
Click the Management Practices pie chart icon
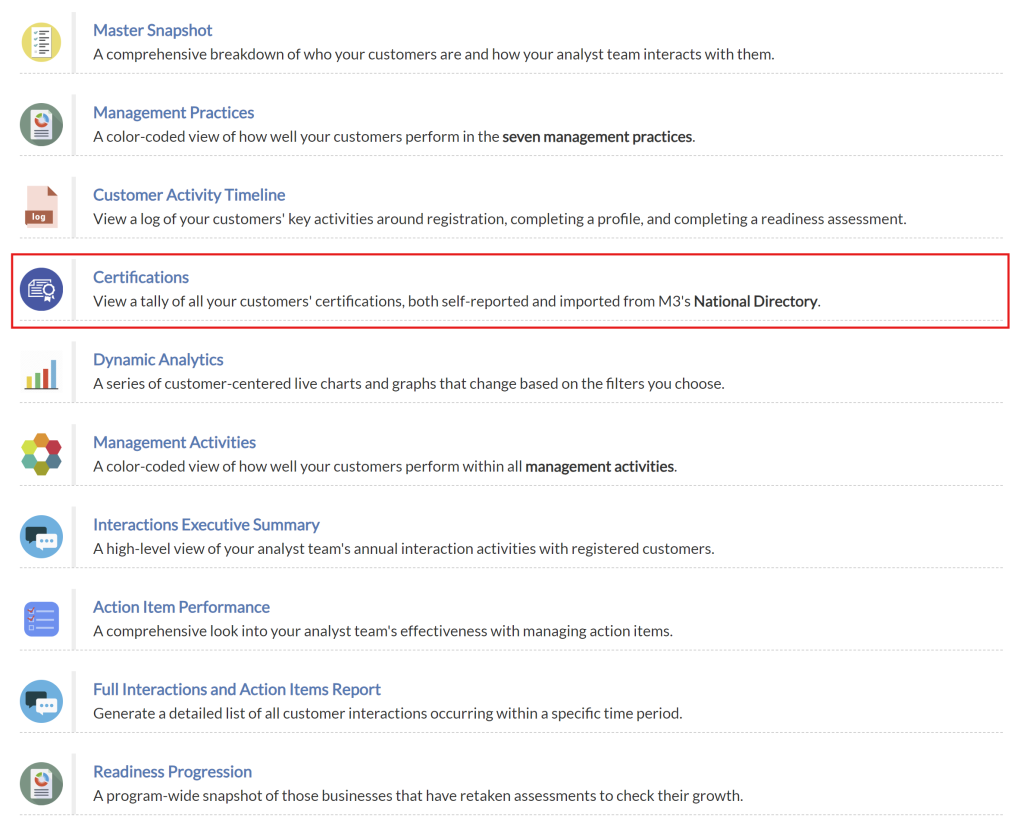tap(41, 125)
